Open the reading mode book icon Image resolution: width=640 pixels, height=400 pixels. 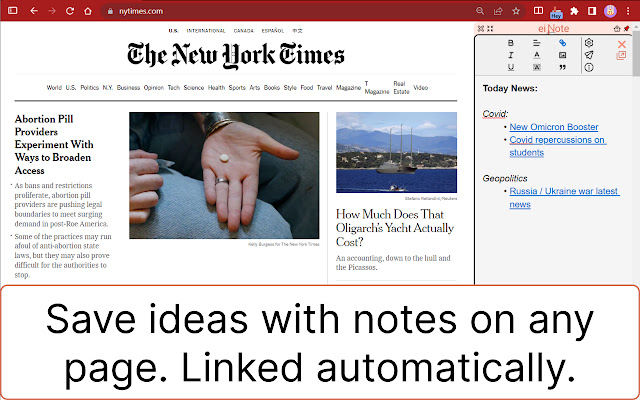pos(538,11)
